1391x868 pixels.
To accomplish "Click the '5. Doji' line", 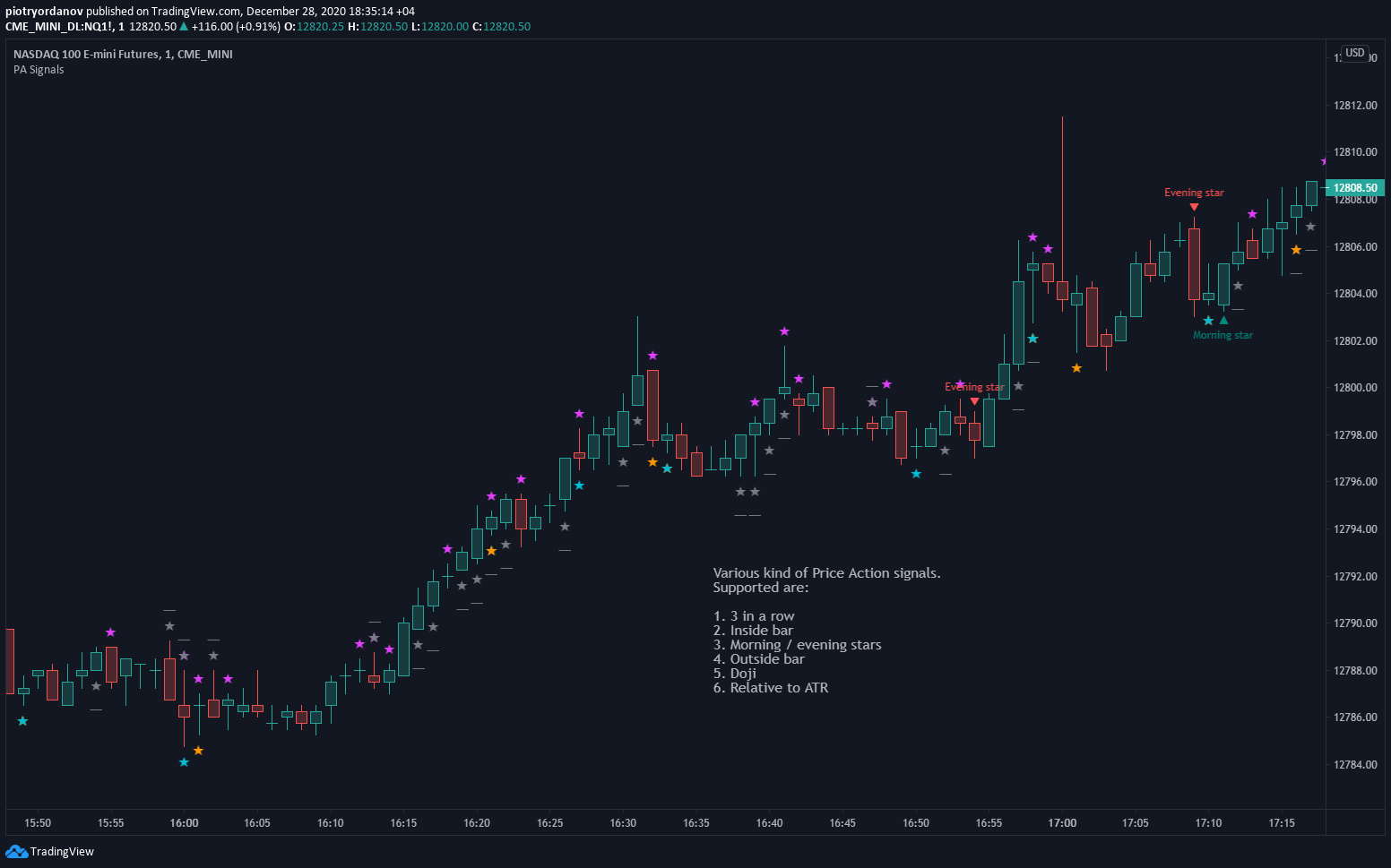I will coord(735,674).
